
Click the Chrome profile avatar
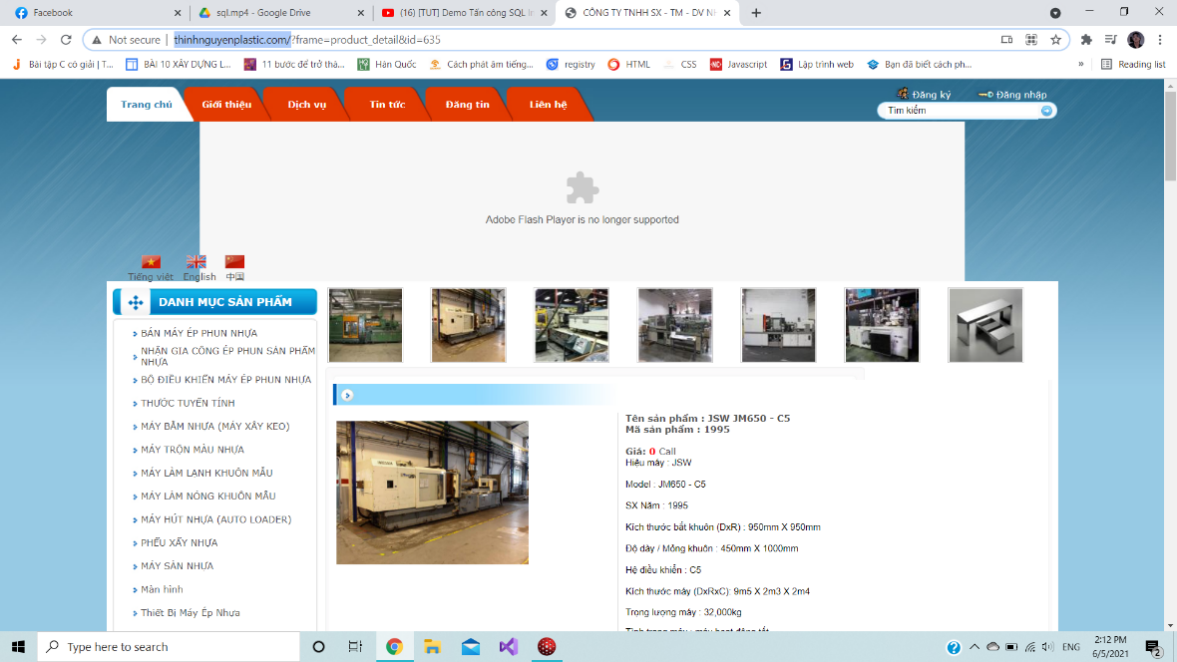point(1136,40)
